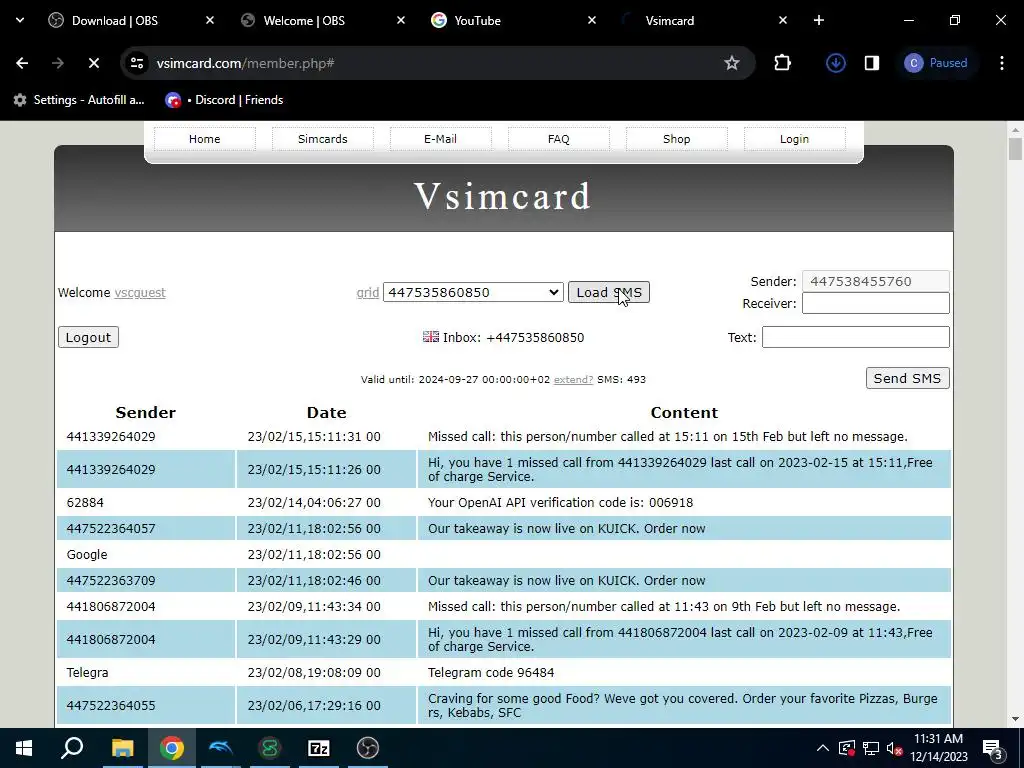Viewport: 1024px width, 768px height.
Task: Click sender 447522364057 cell
Action: (x=146, y=528)
